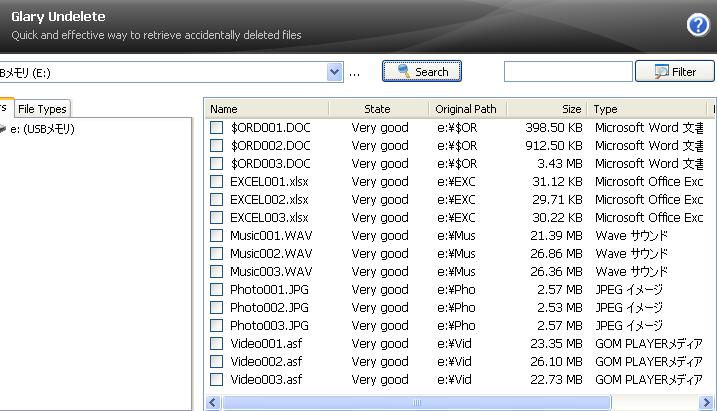Viewport: 717px width, 411px height.
Task: Mark the Video002.asf checkbox
Action: (x=217, y=362)
